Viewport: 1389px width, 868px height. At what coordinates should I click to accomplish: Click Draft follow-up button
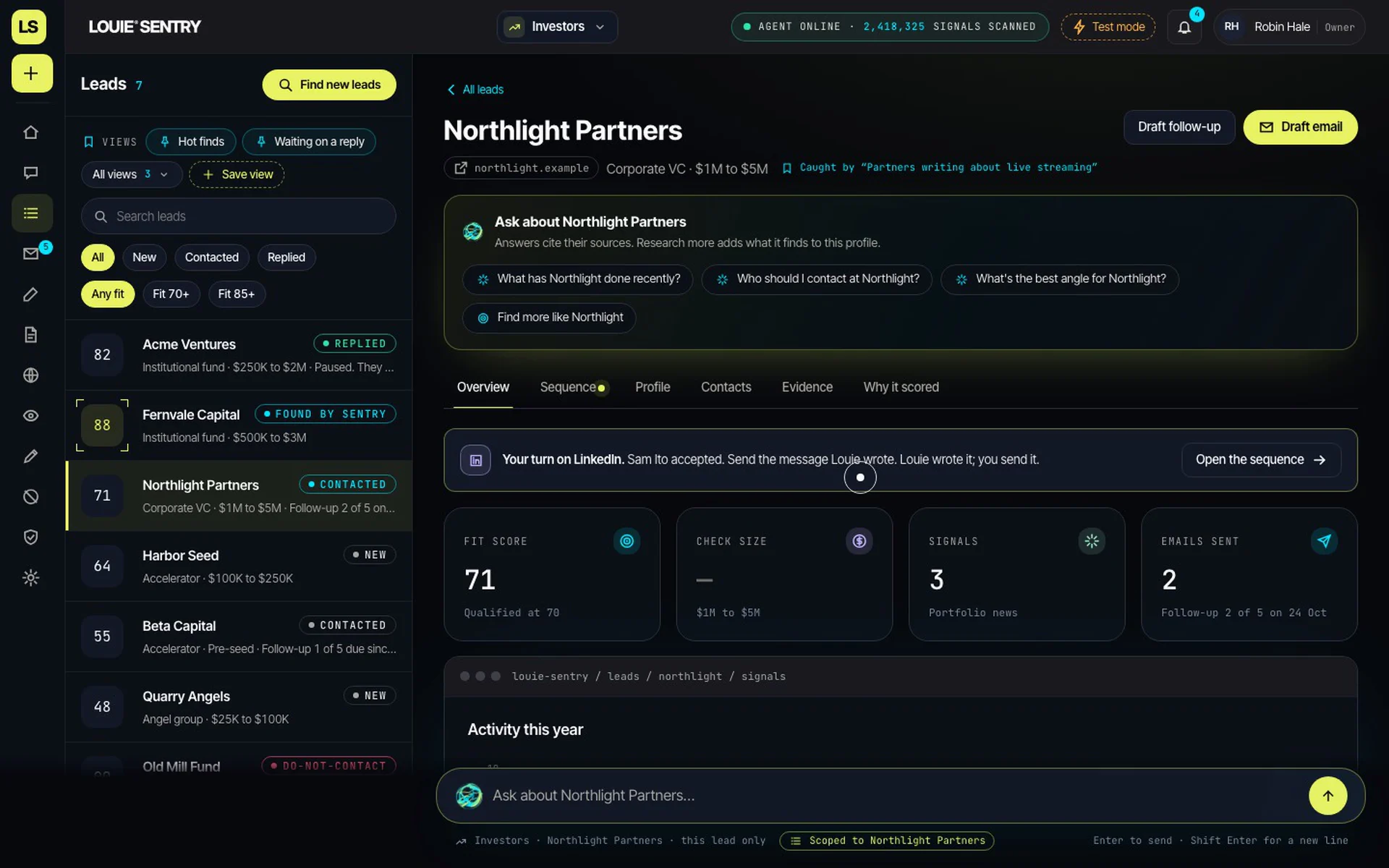pos(1179,127)
